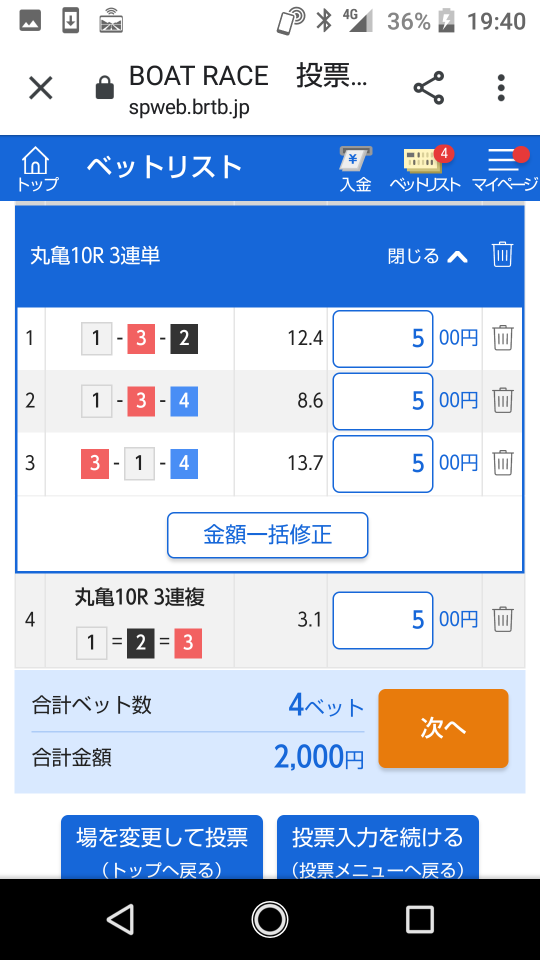Delete the entire 丸亀10R 3連単 group
Viewport: 540px width, 960px height.
coord(502,255)
